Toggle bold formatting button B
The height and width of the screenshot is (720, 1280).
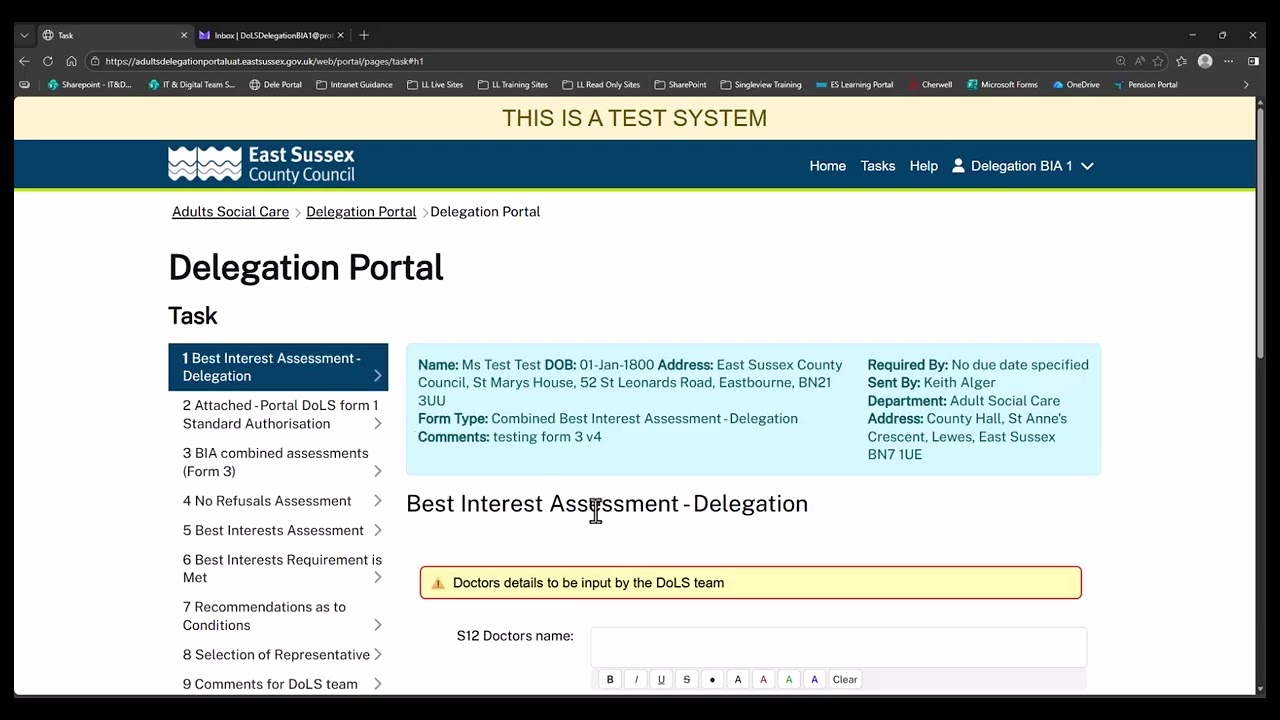[610, 680]
